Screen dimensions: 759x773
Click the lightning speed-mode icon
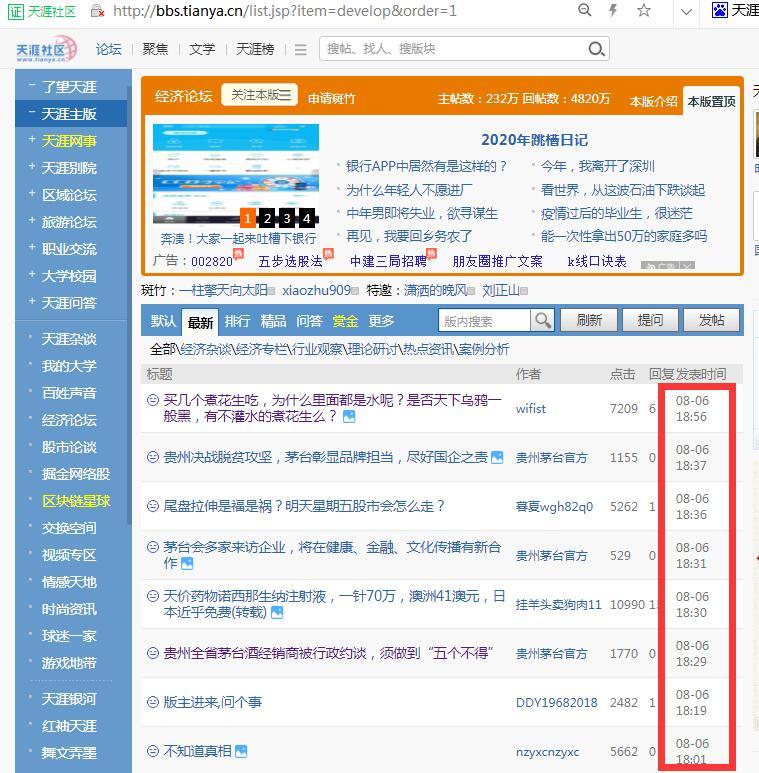coord(613,10)
